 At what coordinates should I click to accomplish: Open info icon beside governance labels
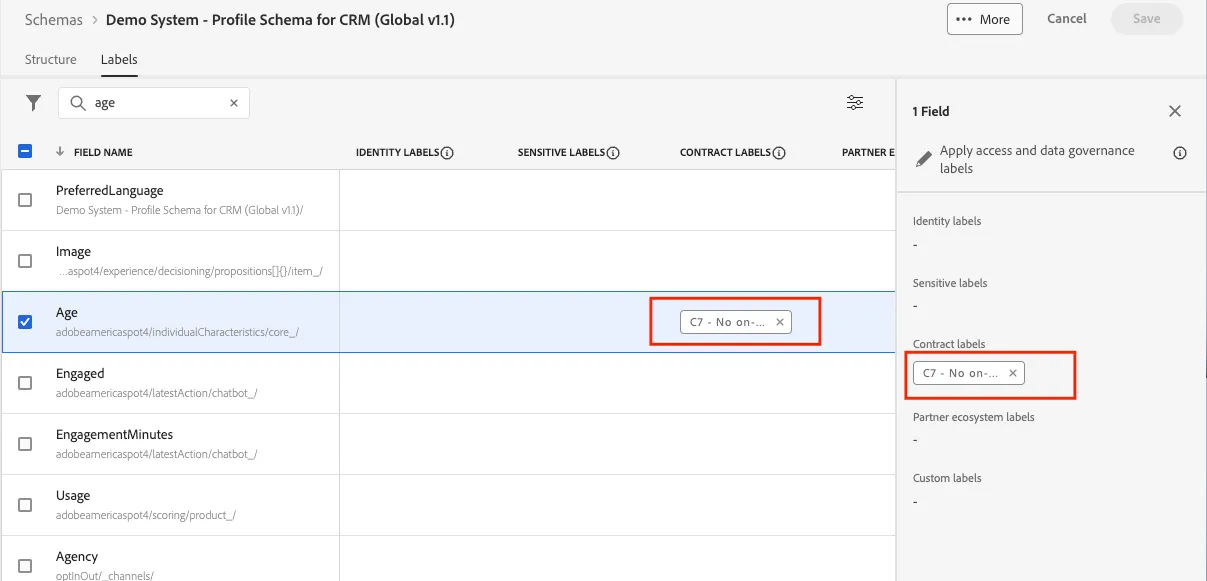point(1180,153)
